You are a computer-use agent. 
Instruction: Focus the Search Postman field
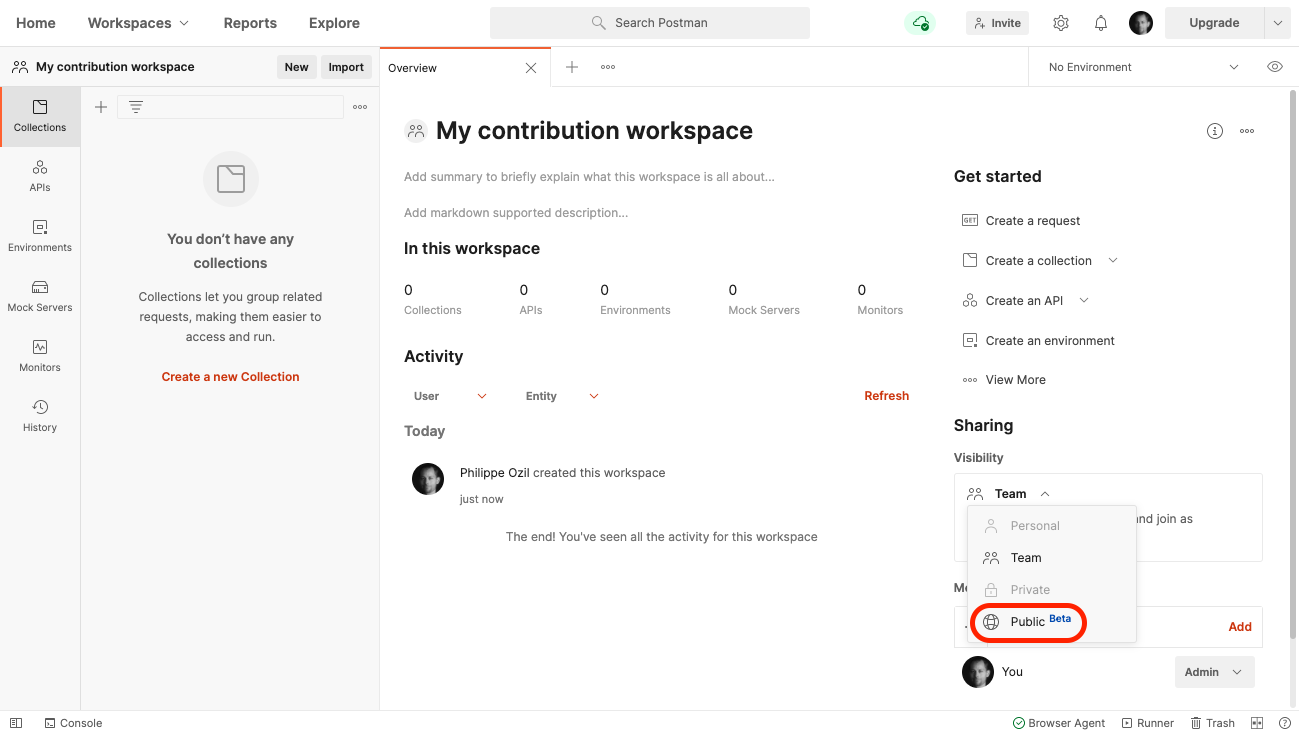pos(650,23)
